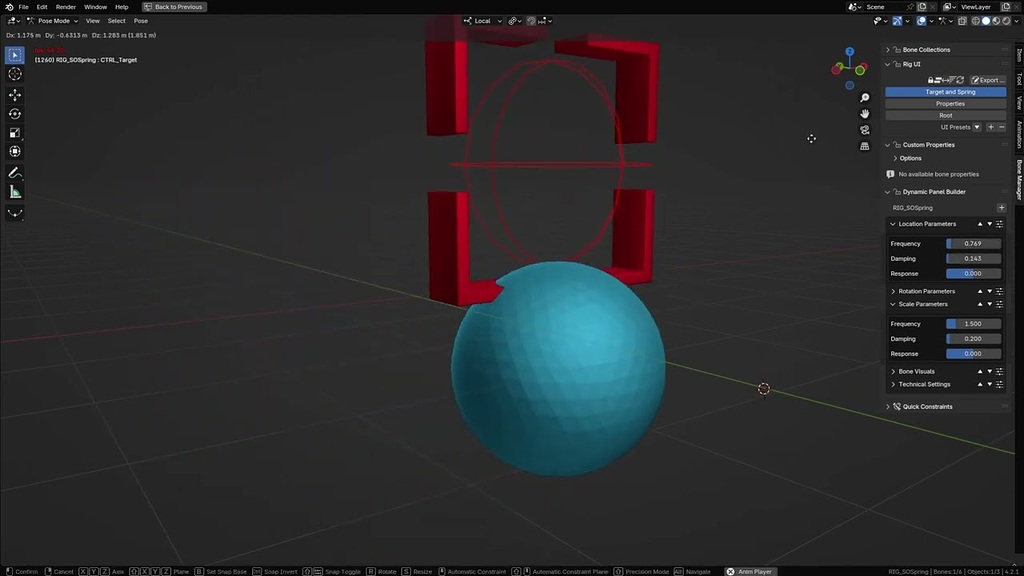Viewport: 1024px width, 576px height.
Task: Switch to rendered shading
Action: tap(1006, 21)
